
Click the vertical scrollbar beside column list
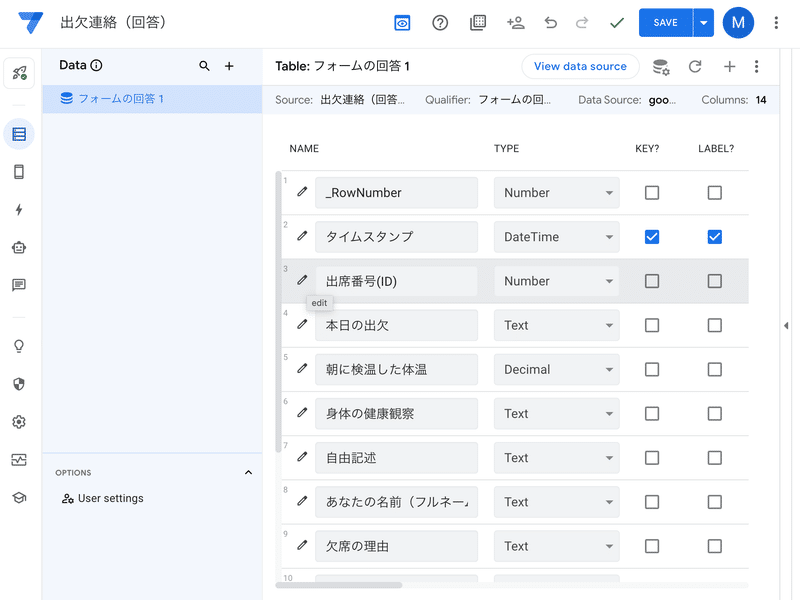pos(279,312)
